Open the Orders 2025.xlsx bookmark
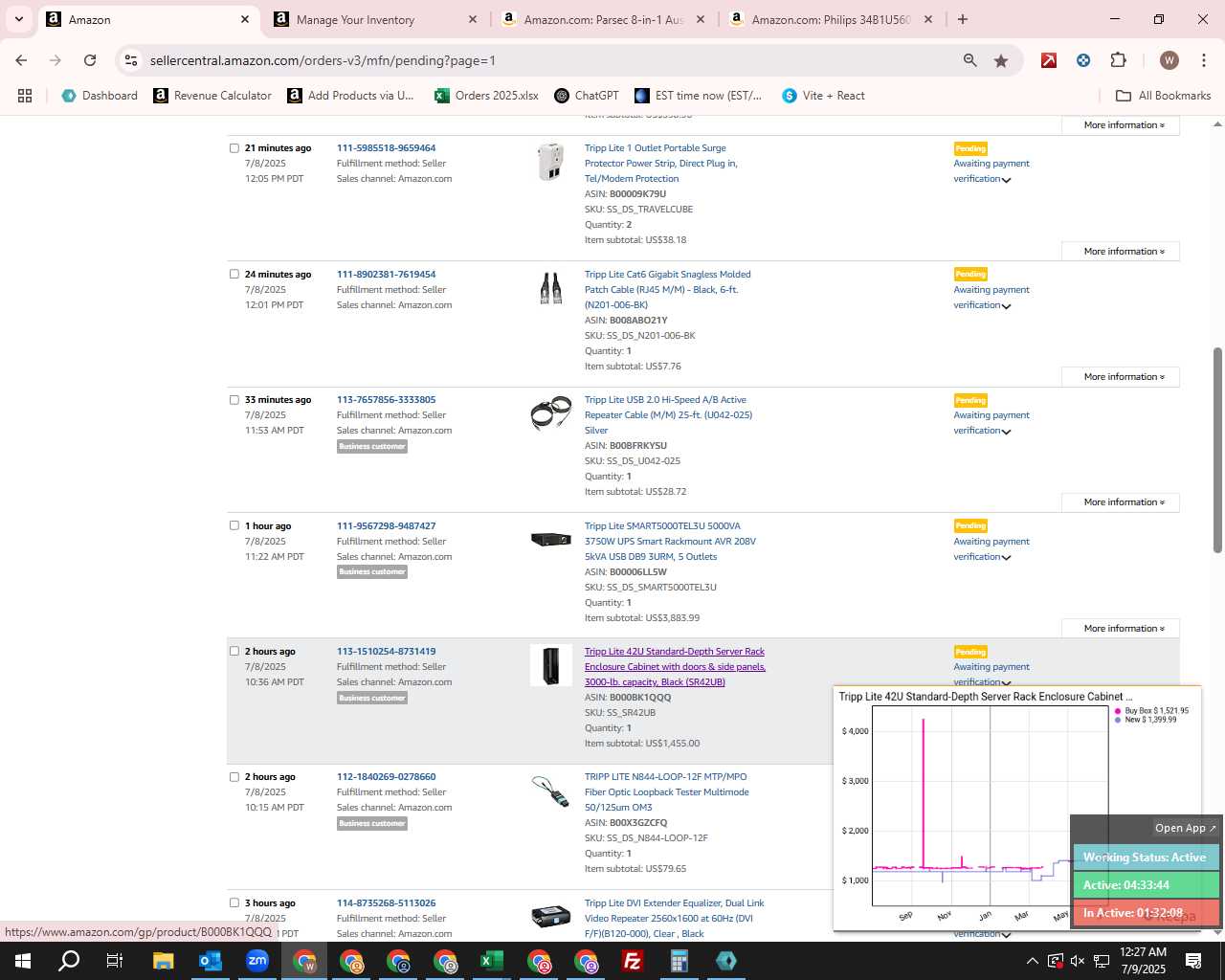The width and height of the screenshot is (1225, 980). click(x=486, y=96)
